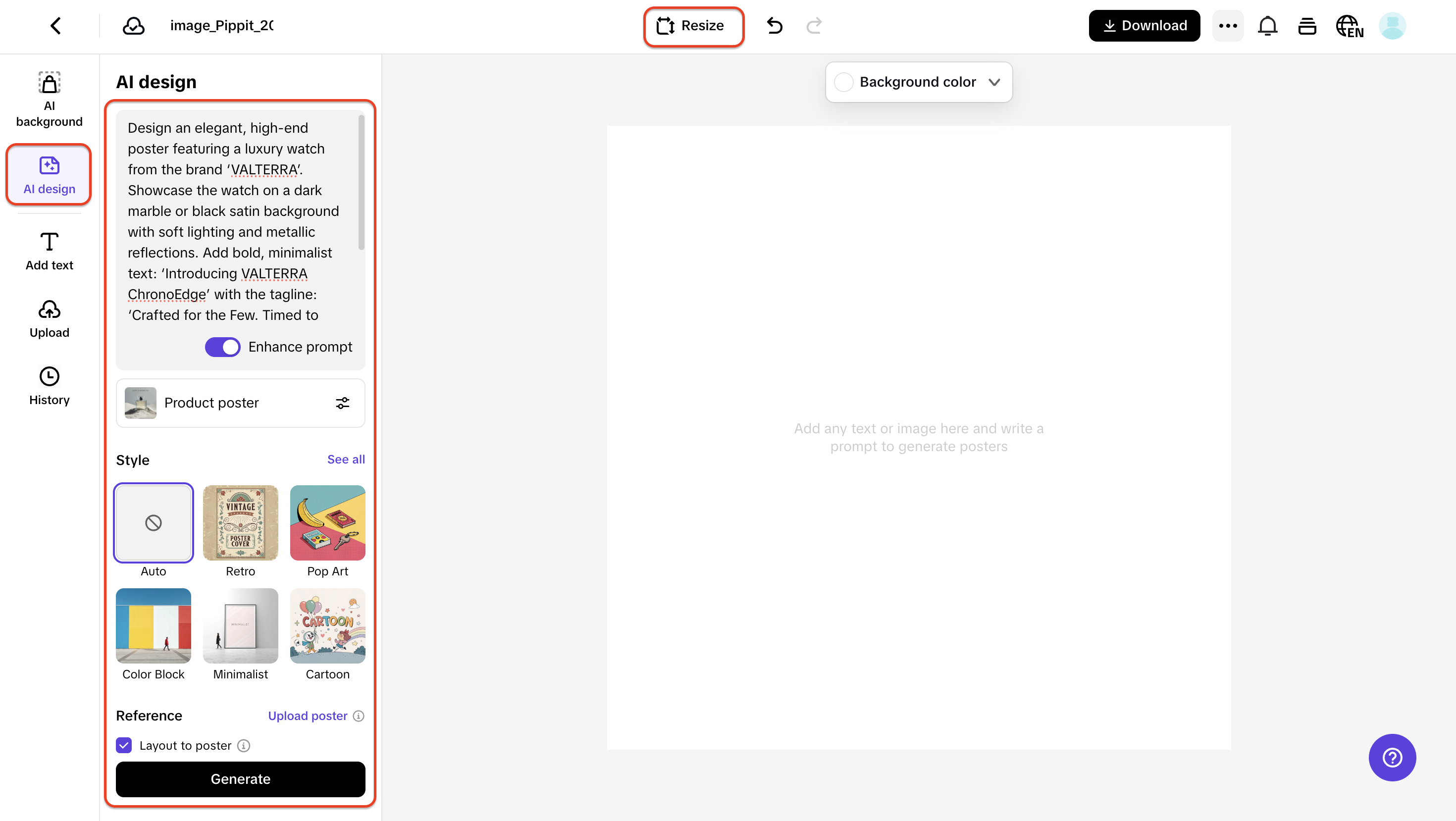Uncheck Layout to poster
Screen dimensions: 1456x821
[123, 745]
